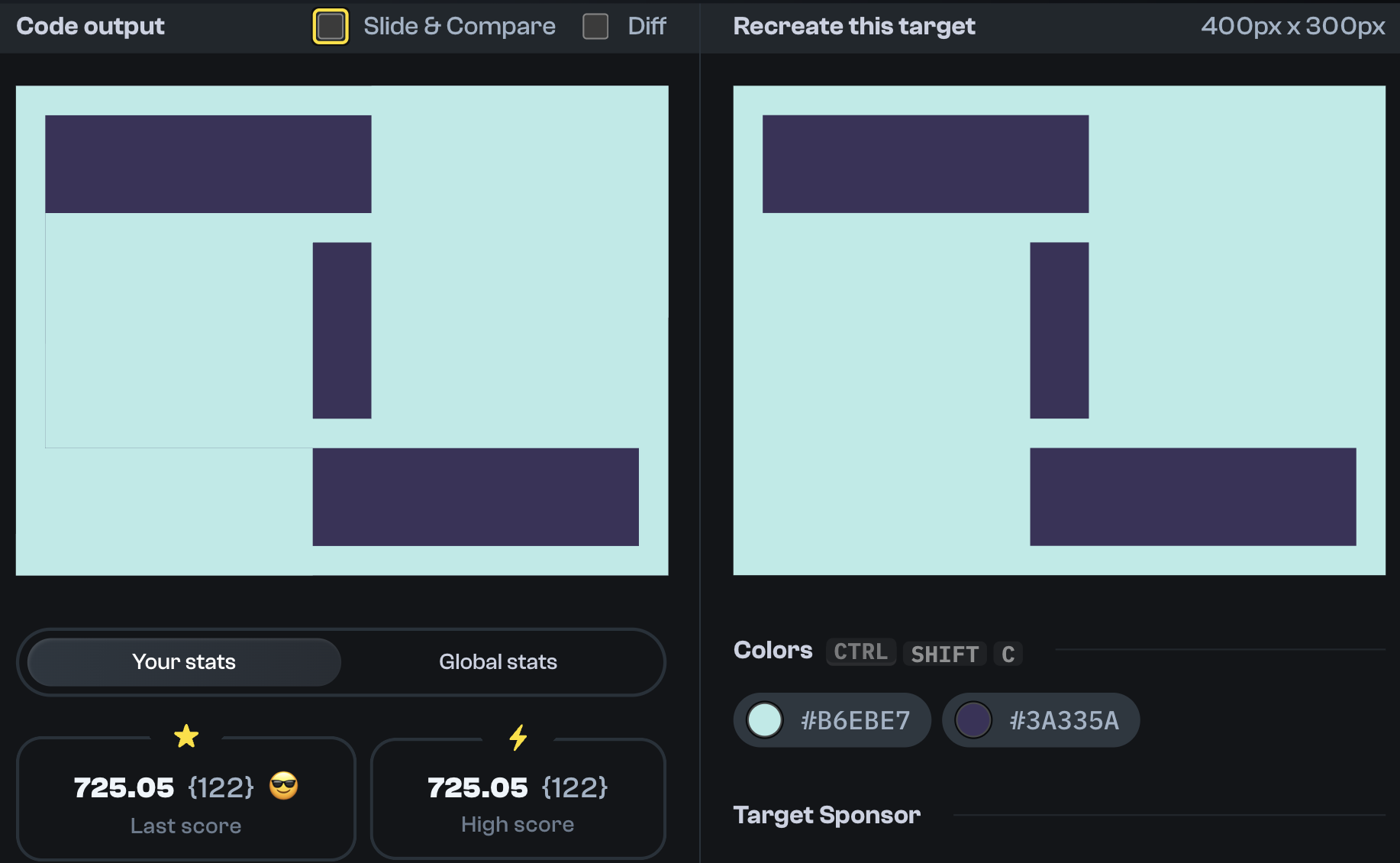This screenshot has width=1400, height=863.
Task: Click the C key badge near Colors
Action: 1008,653
